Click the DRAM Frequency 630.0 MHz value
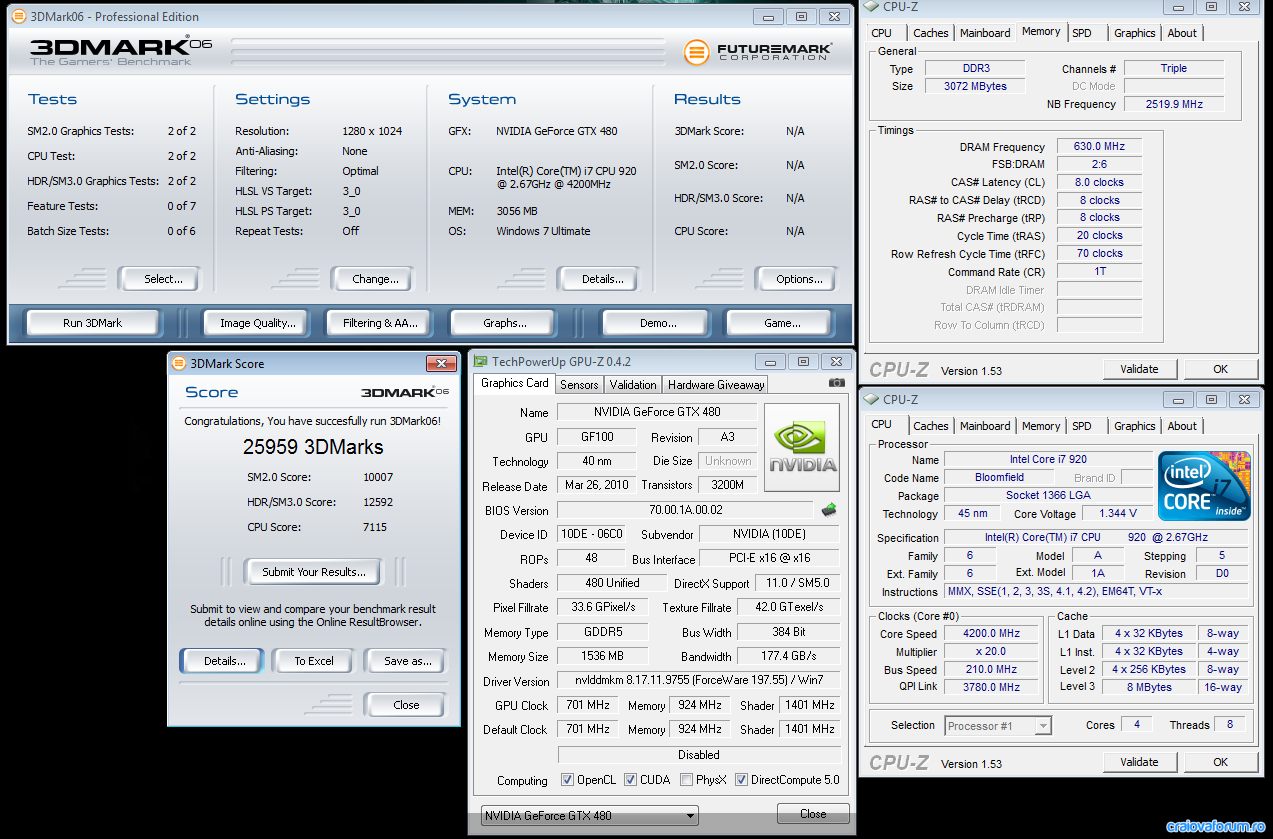 coord(1099,146)
